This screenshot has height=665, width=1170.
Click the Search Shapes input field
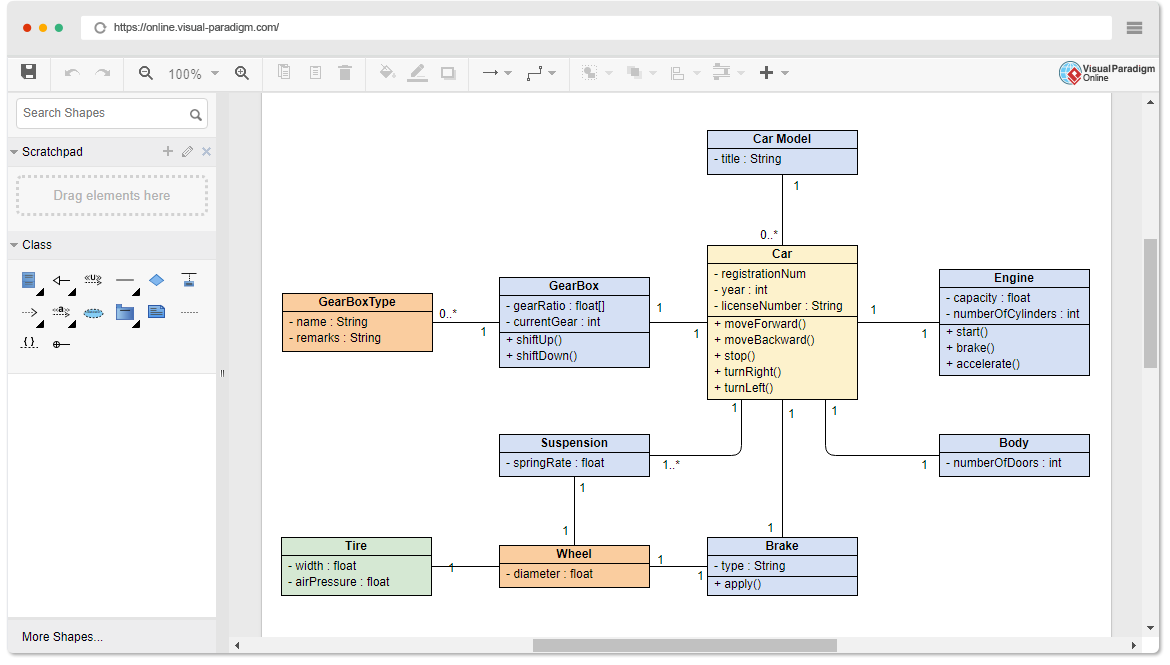112,113
